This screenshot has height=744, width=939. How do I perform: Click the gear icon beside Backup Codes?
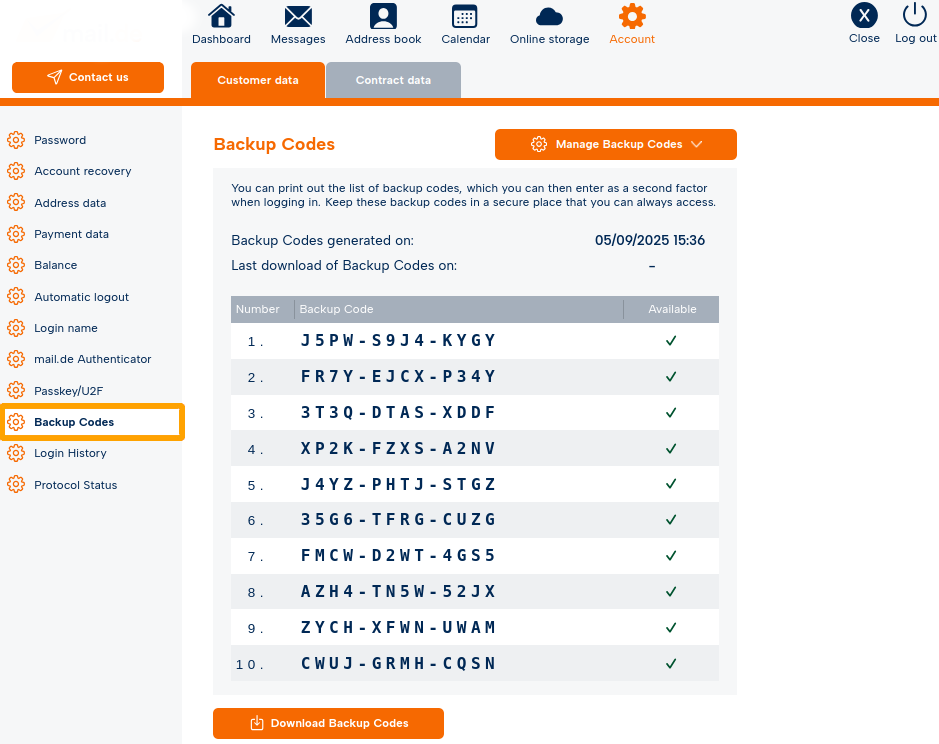[x=16, y=422]
